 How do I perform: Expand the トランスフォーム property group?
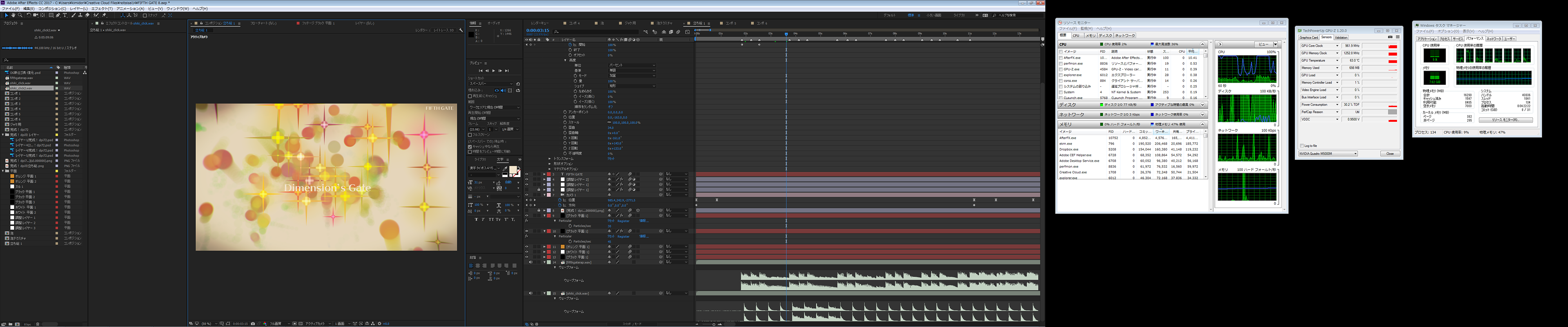coord(550,159)
